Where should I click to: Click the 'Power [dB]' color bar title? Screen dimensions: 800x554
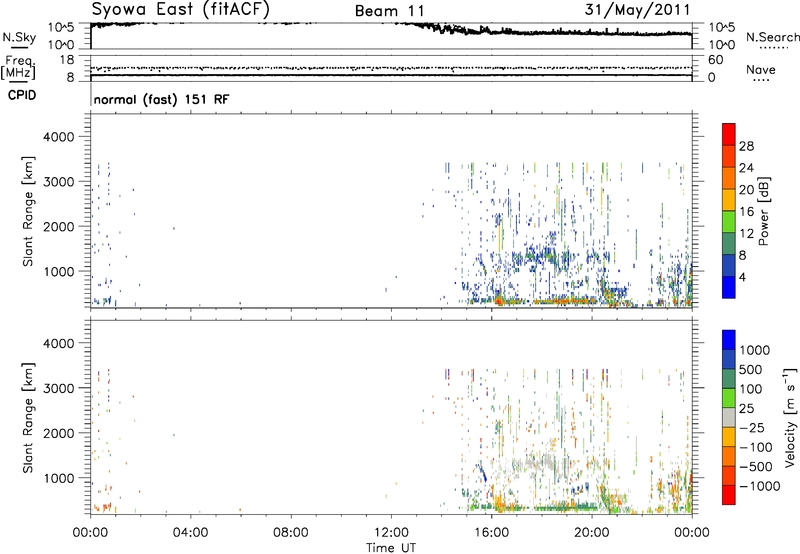(763, 211)
